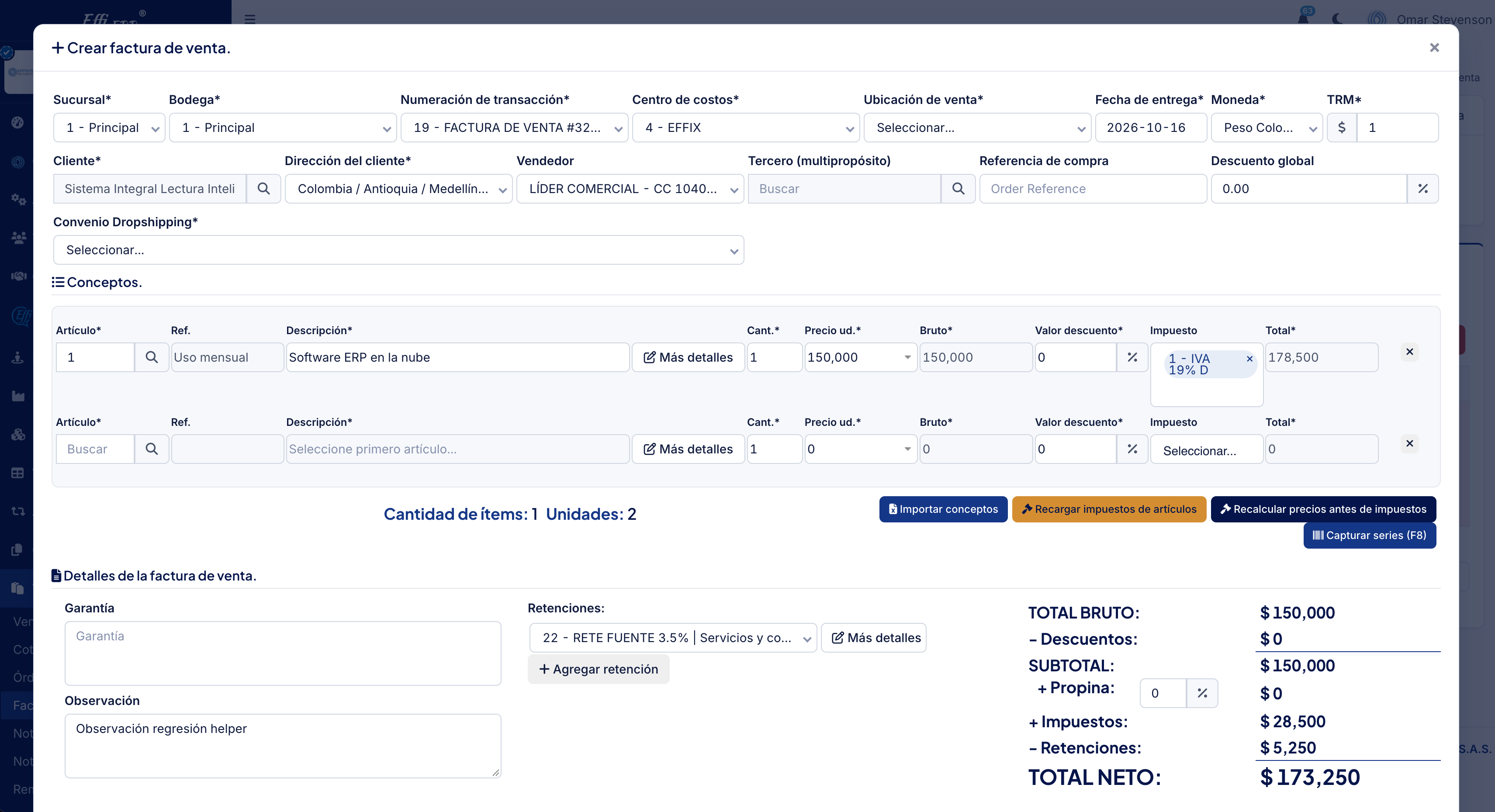This screenshot has height=812, width=1495.
Task: Open Más detalles next to Retenciones
Action: coord(873,638)
